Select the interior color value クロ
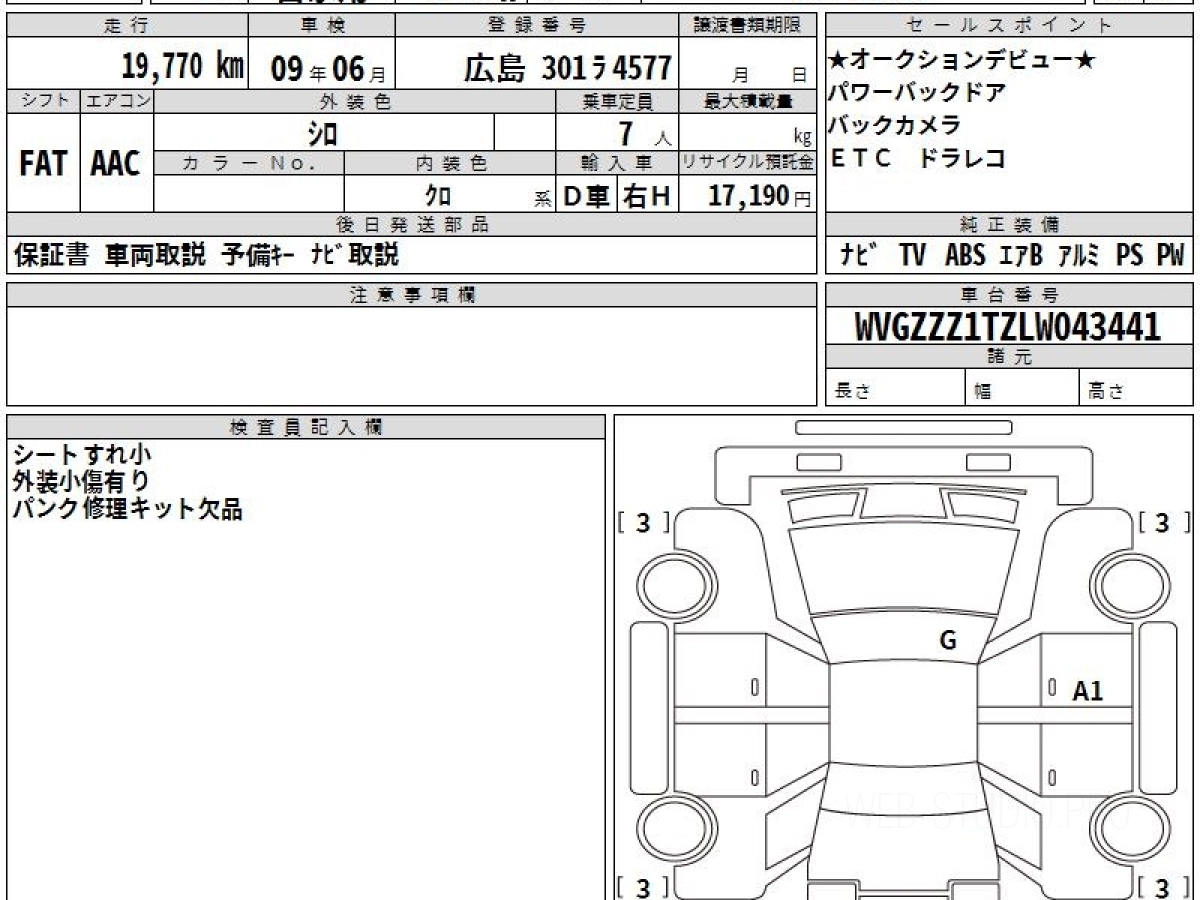Viewport: 1200px width, 900px height. click(438, 196)
